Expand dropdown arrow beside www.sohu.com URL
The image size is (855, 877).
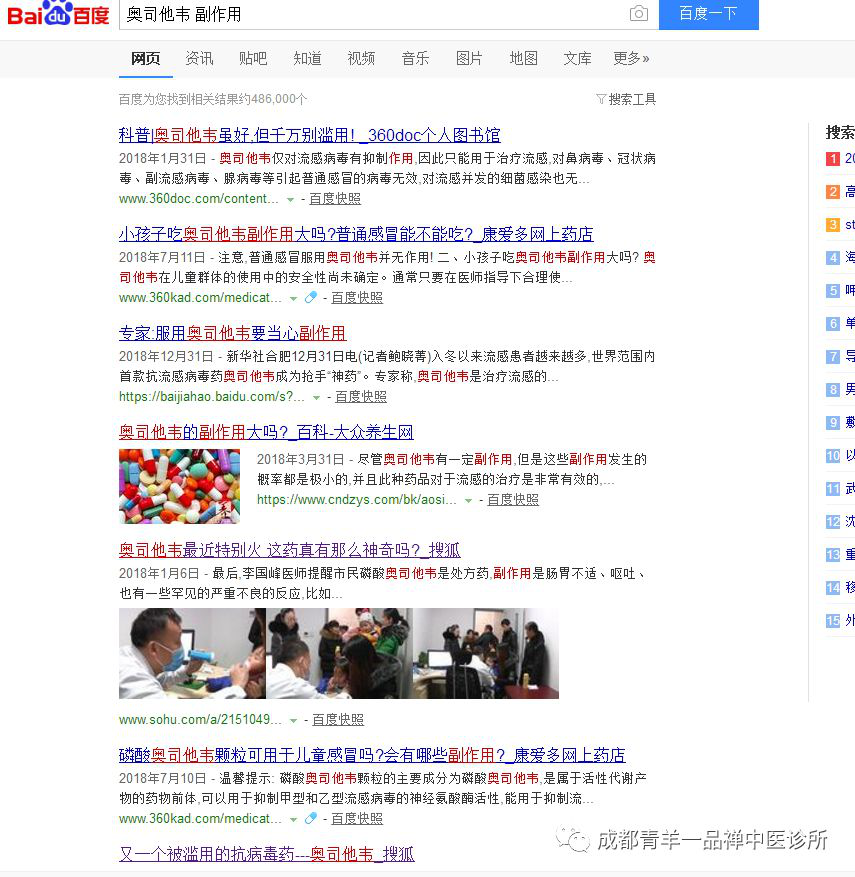pos(293,720)
